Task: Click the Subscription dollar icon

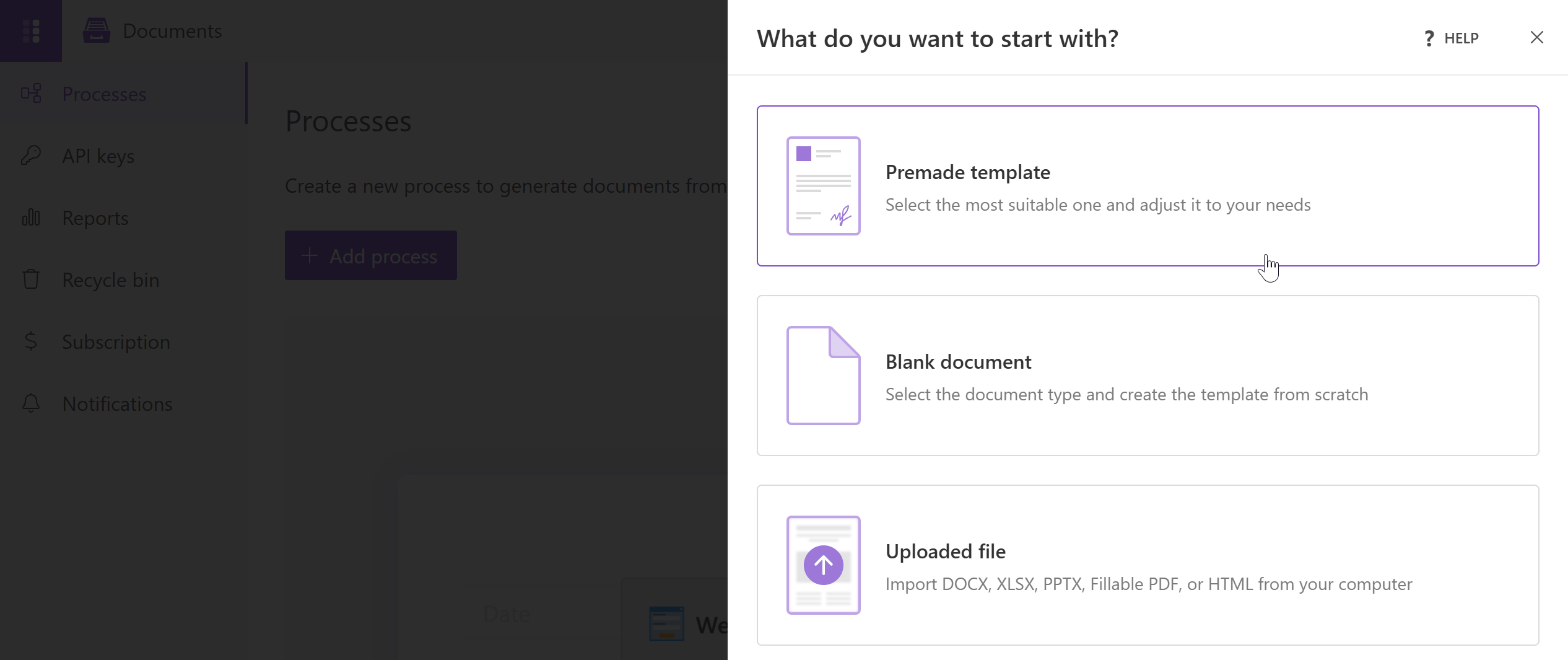Action: click(x=31, y=341)
